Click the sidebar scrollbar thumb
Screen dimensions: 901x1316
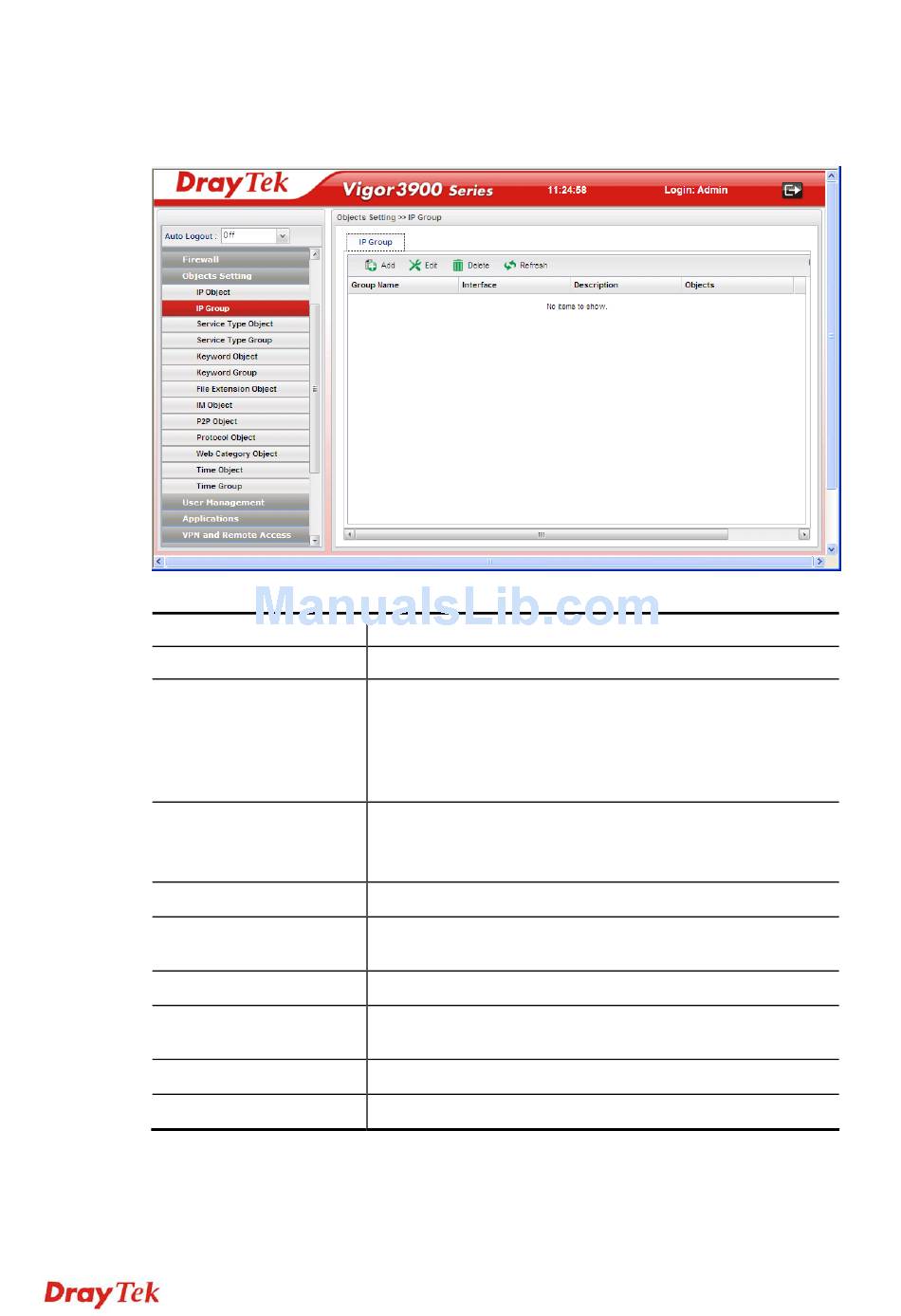pyautogui.click(x=315, y=389)
